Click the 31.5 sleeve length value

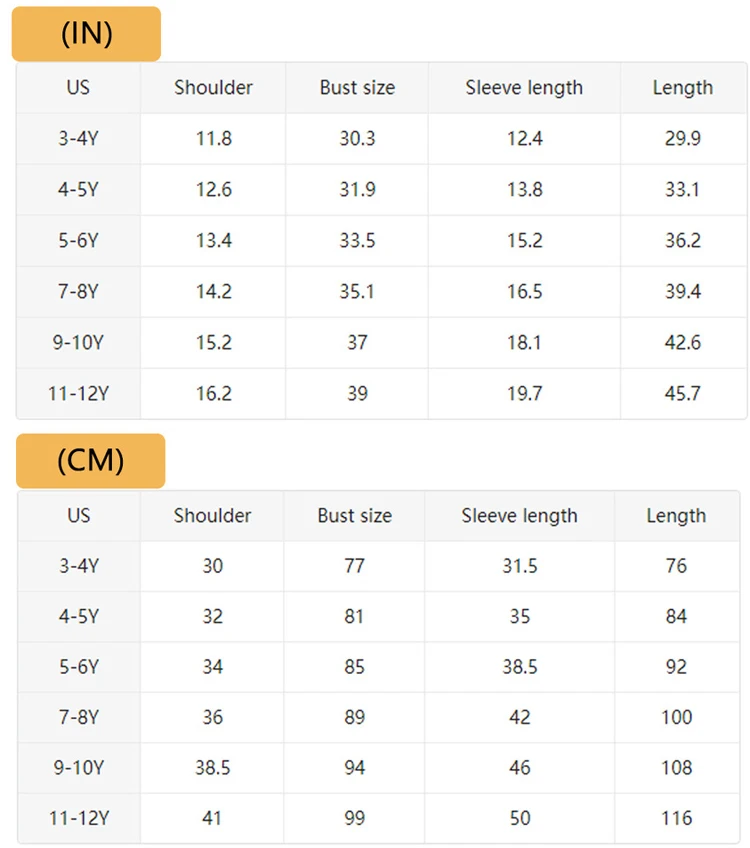[519, 566]
